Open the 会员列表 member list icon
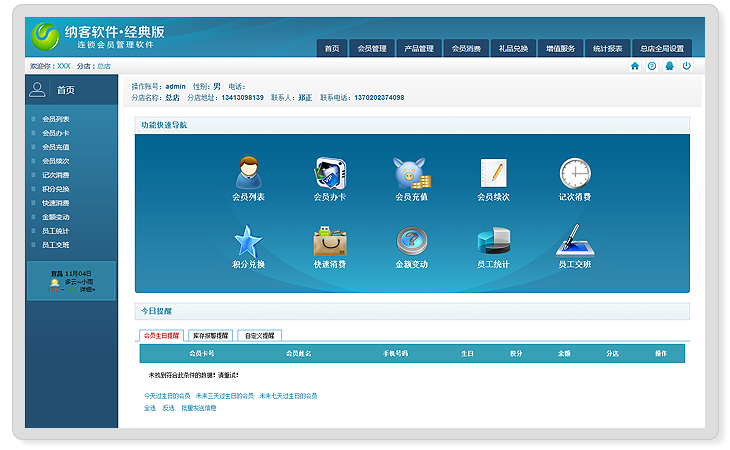The image size is (730, 450). pyautogui.click(x=248, y=174)
